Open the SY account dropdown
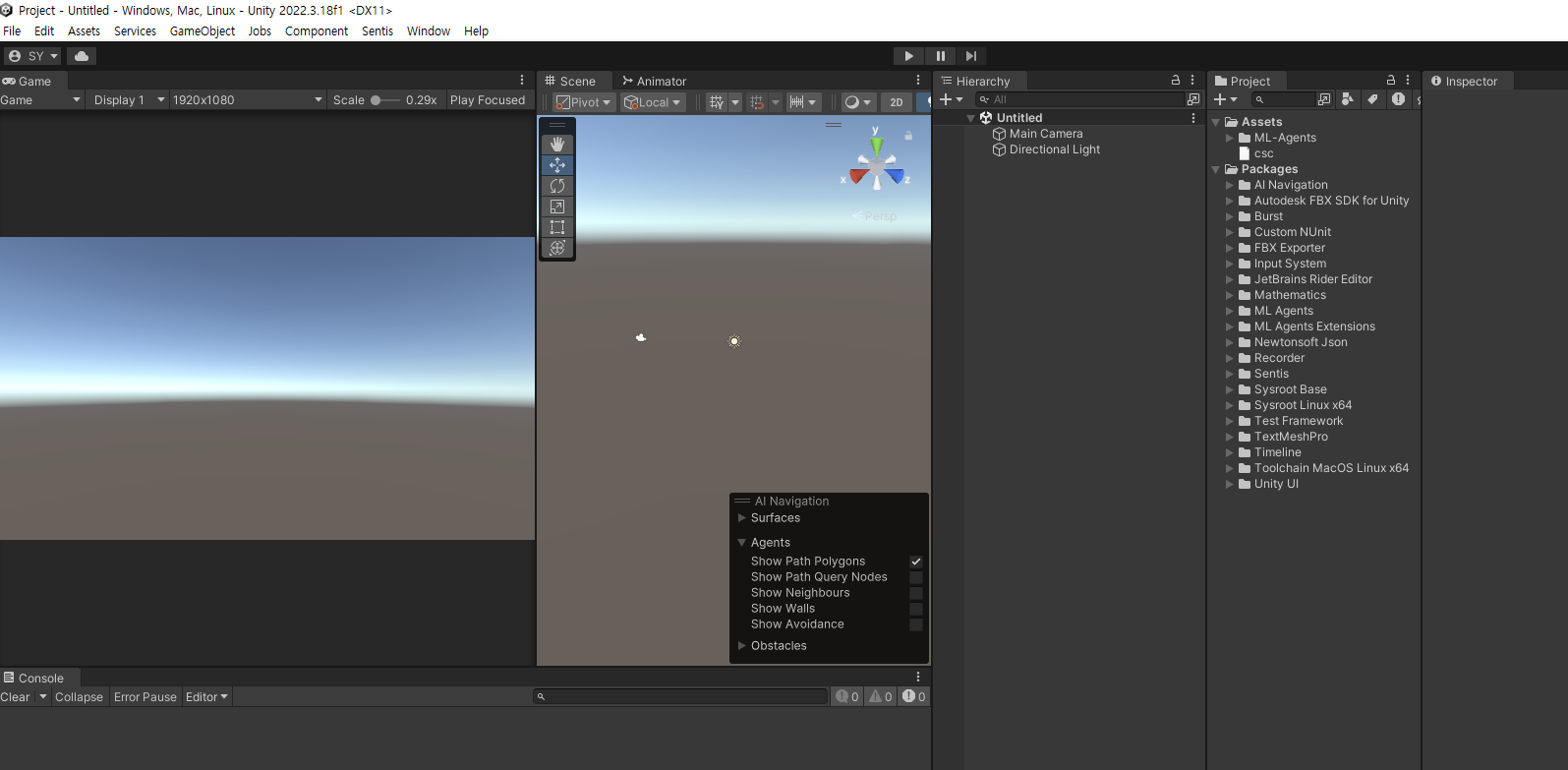This screenshot has width=1568, height=770. click(x=33, y=56)
